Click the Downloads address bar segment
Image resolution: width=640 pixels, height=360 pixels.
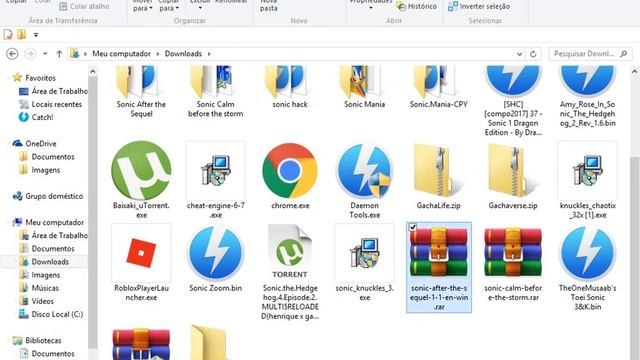183,54
